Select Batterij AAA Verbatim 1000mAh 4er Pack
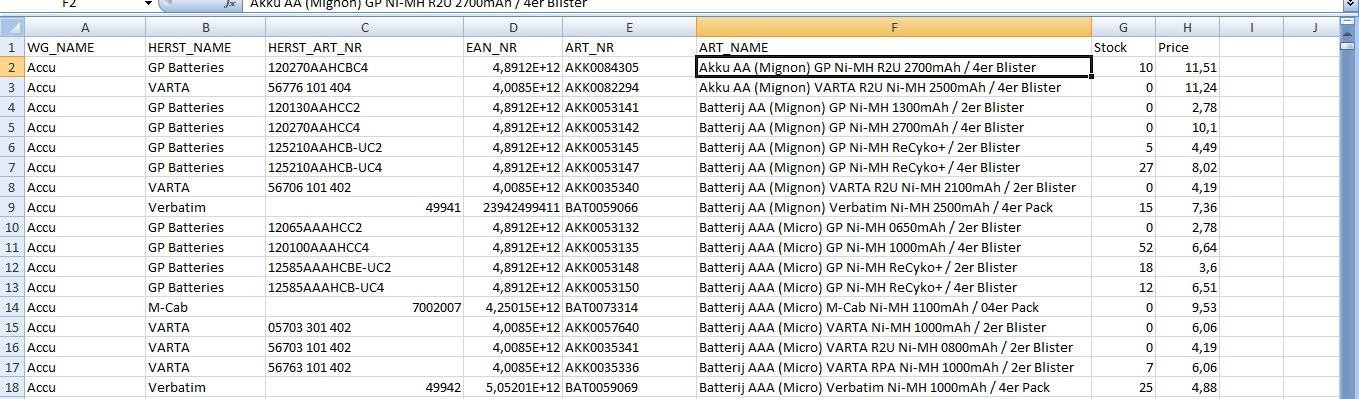Image resolution: width=1359 pixels, height=399 pixels. 893,387
